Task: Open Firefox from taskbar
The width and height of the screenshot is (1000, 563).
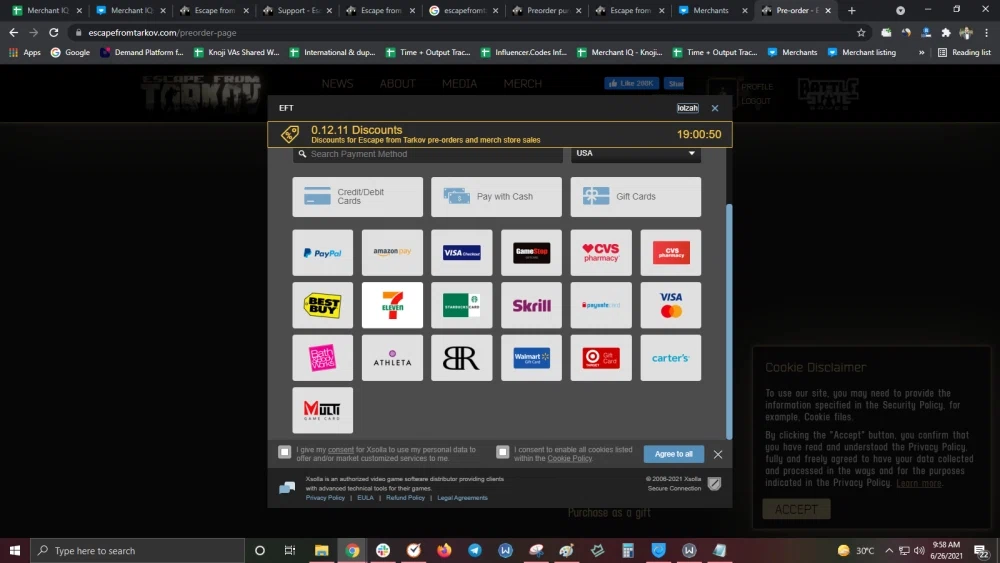Action: 444,550
